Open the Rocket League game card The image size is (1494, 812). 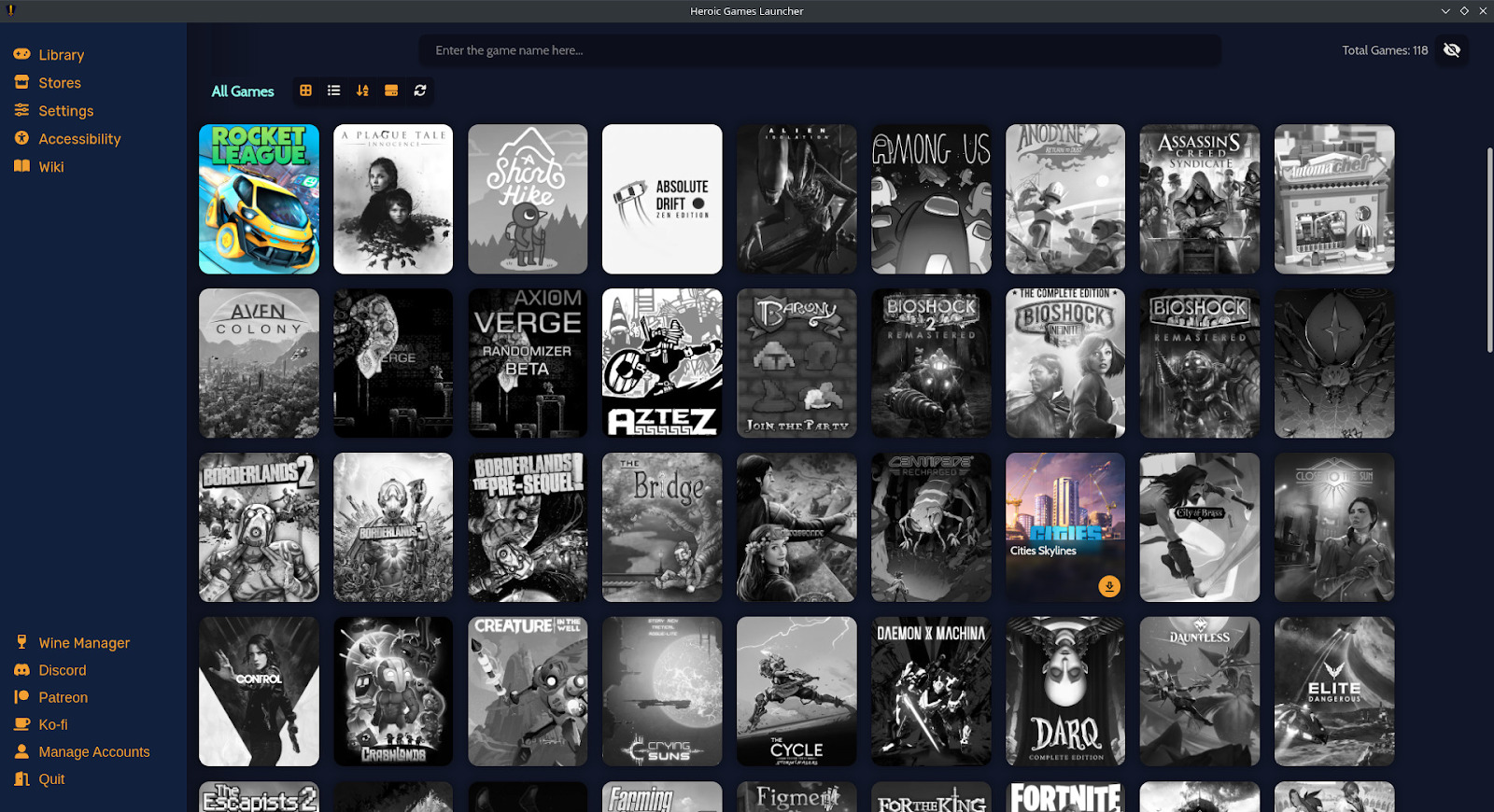tap(259, 199)
